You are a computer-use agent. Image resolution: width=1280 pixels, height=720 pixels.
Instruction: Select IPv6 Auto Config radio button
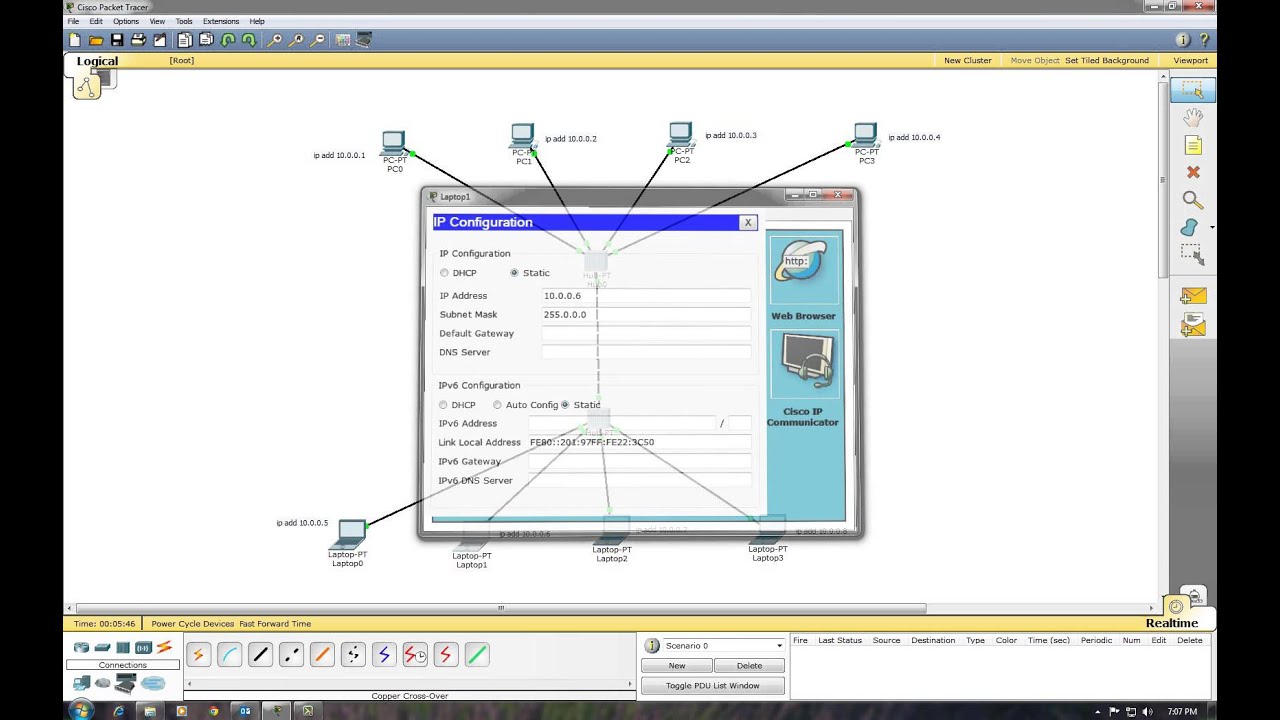tap(497, 405)
